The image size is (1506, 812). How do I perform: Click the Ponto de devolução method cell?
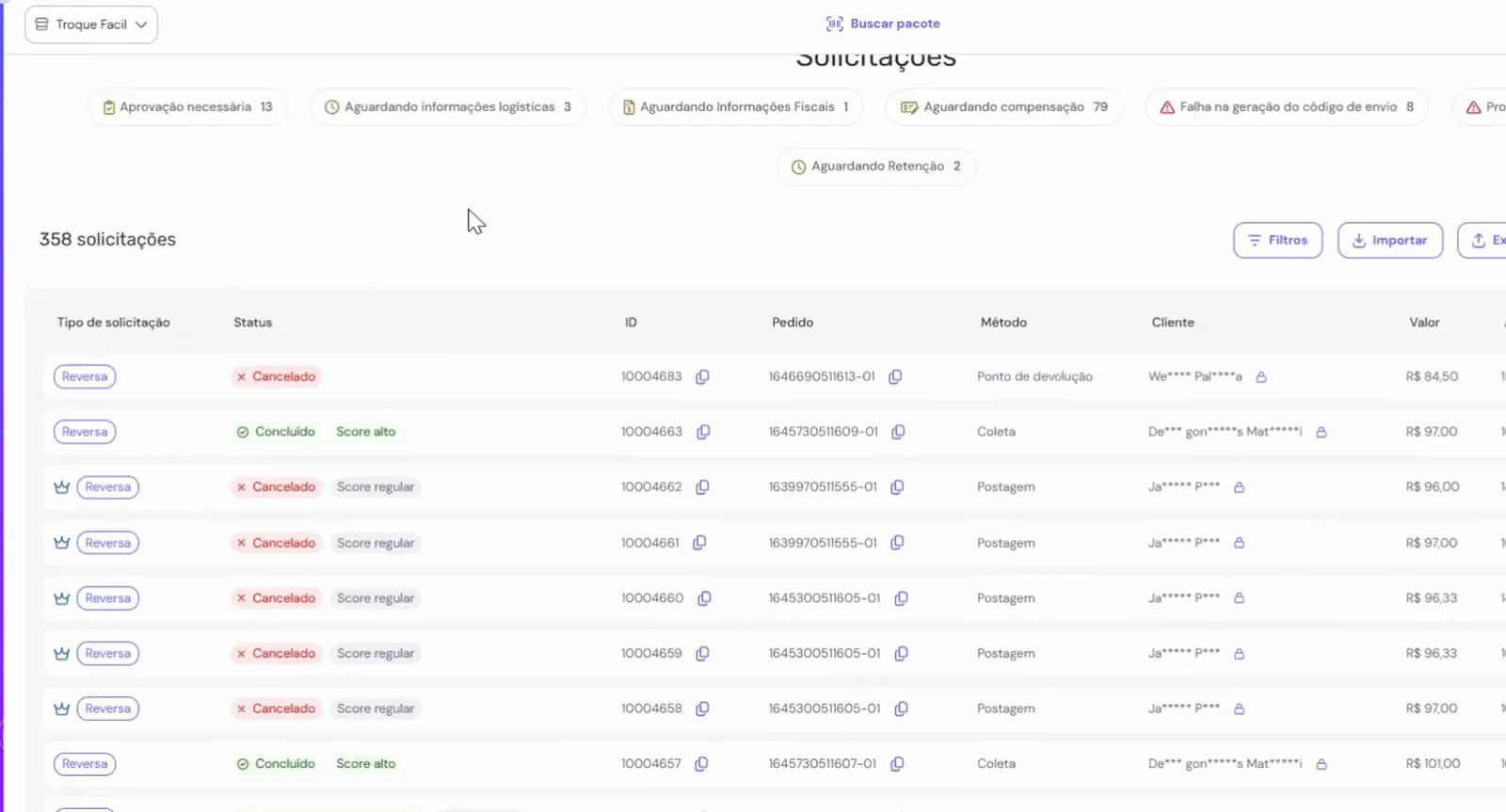[1034, 376]
